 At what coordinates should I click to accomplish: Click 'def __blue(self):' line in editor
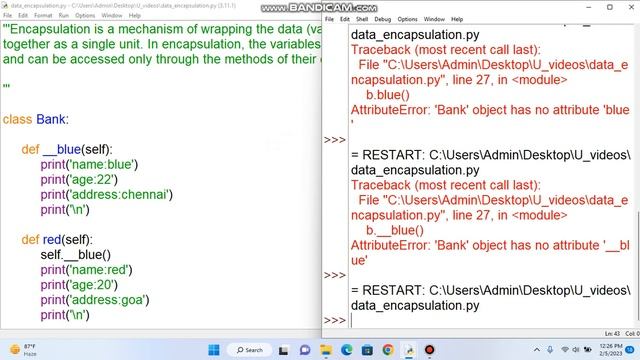click(67, 149)
